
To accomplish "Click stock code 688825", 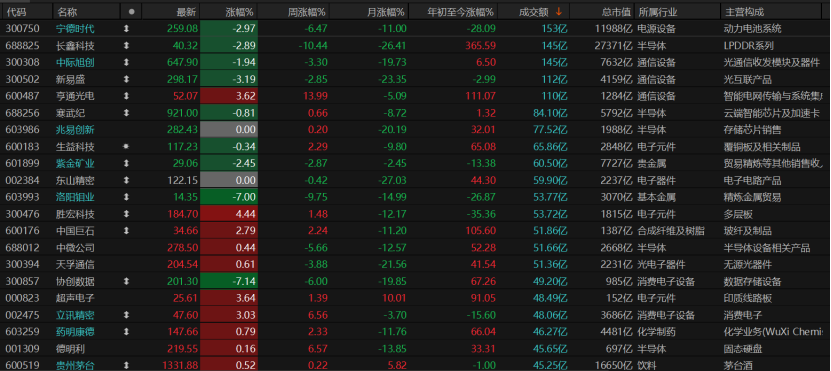I will coord(22,46).
